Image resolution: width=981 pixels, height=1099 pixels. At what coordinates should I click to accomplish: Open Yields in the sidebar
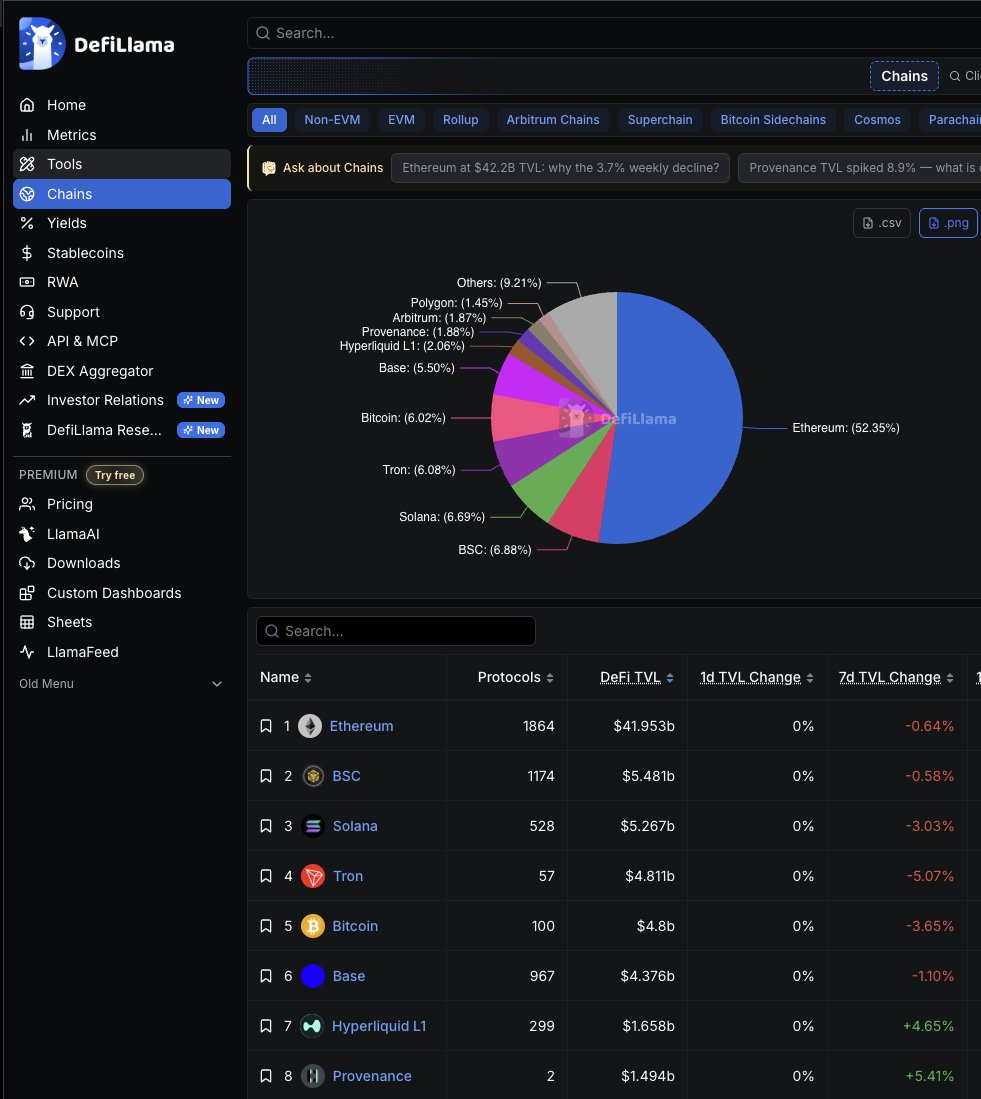pyautogui.click(x=121, y=223)
